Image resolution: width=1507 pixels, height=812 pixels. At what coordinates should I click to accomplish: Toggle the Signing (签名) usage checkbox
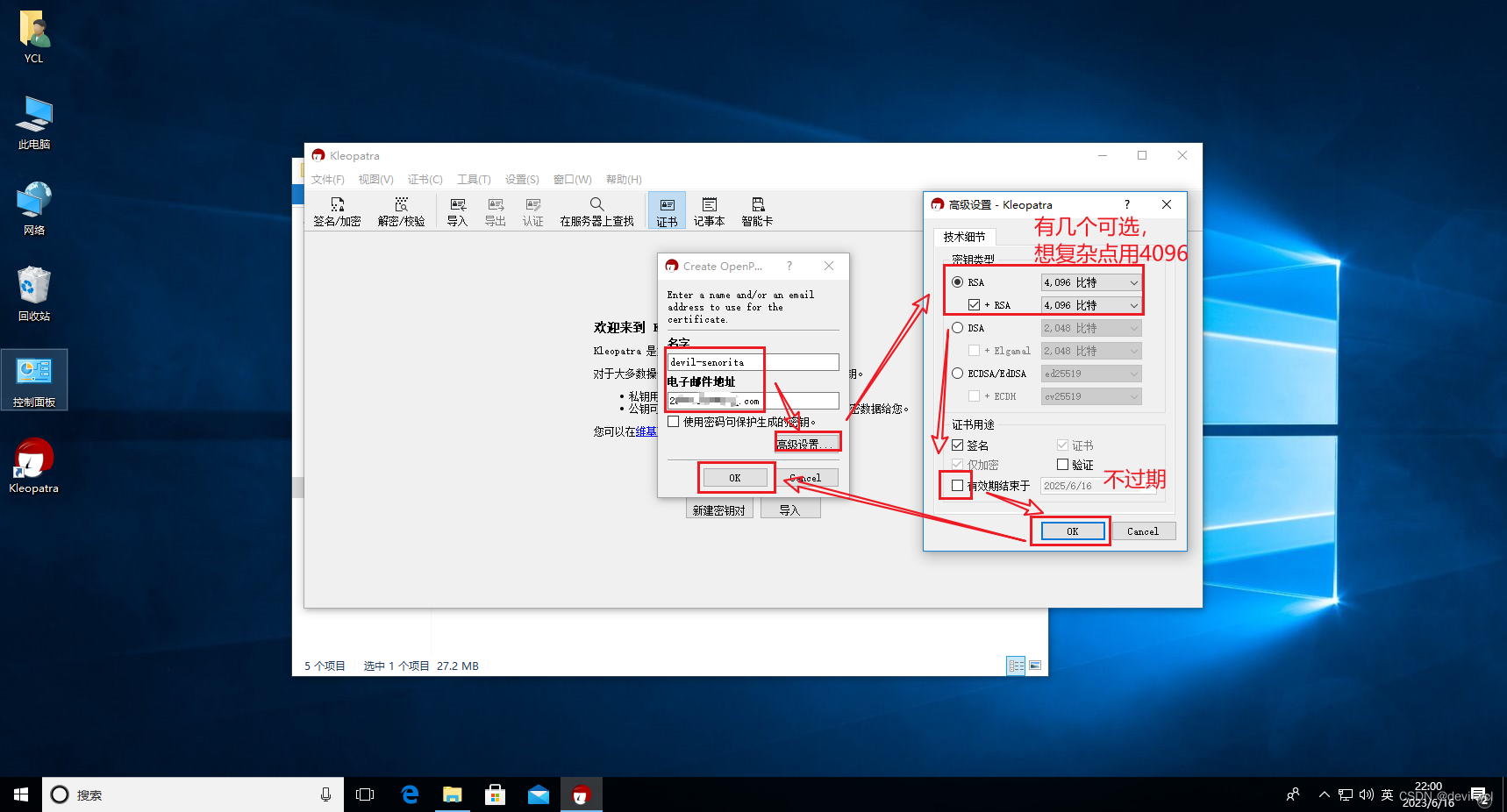click(x=958, y=445)
